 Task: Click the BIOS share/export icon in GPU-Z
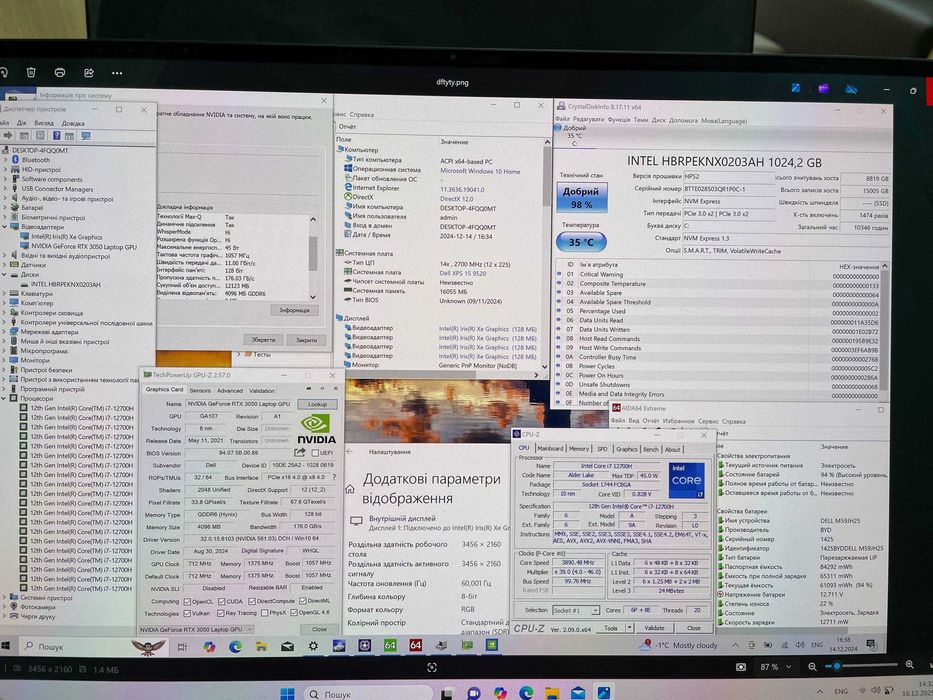coord(299,453)
